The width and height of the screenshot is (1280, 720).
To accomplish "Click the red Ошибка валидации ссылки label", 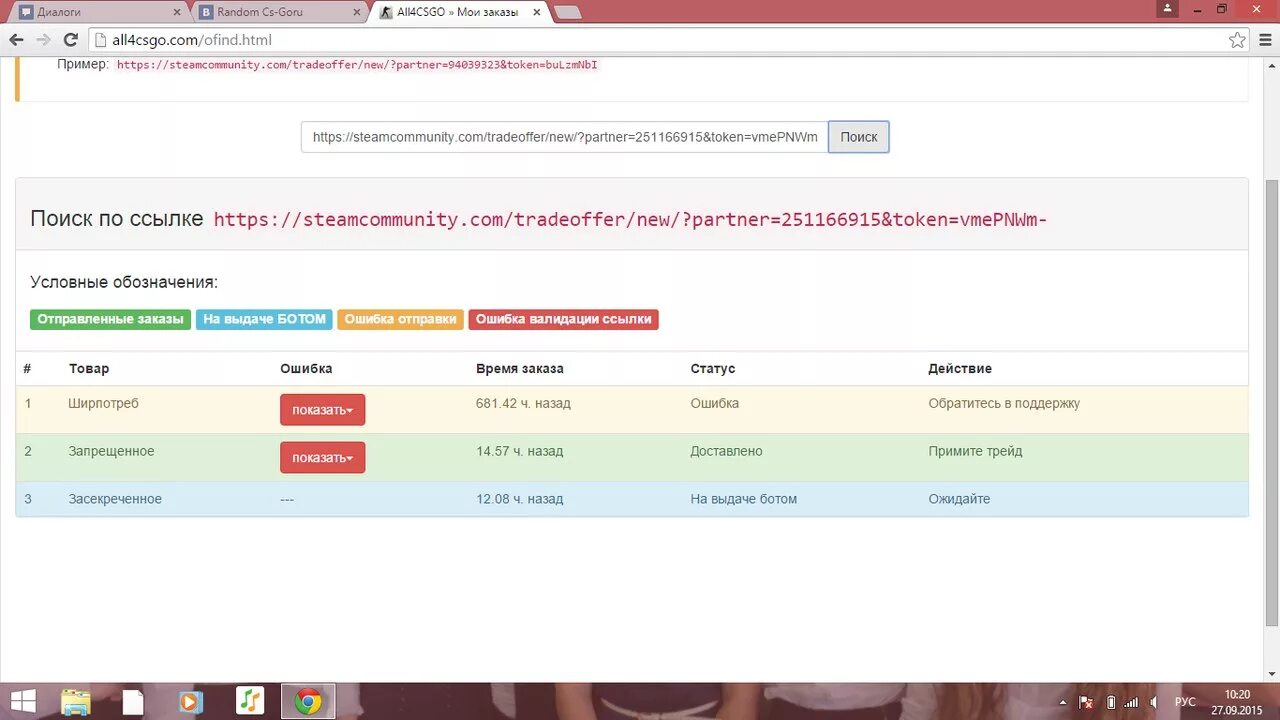I will [x=563, y=319].
